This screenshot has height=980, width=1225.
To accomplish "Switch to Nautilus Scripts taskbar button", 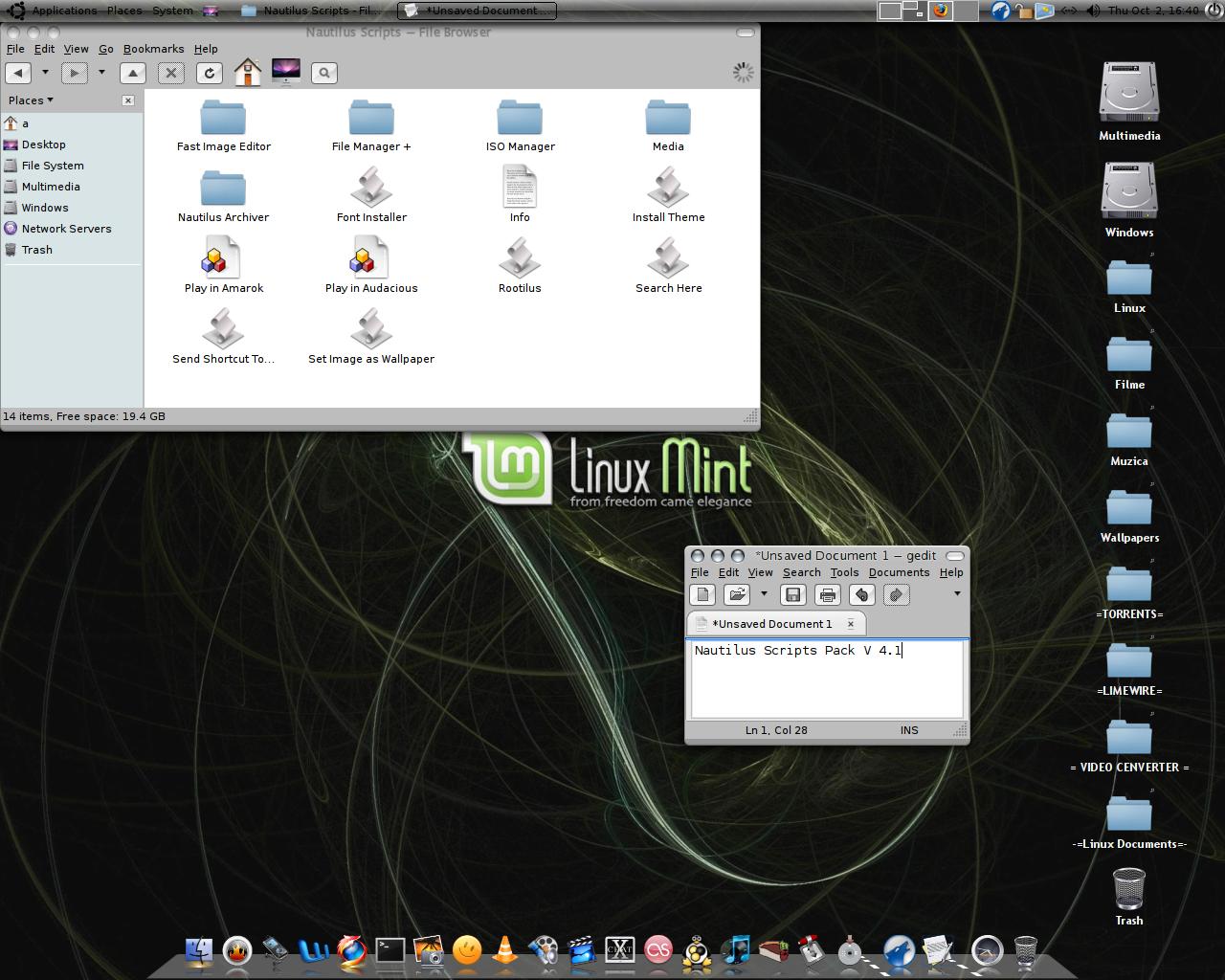I will [x=311, y=11].
